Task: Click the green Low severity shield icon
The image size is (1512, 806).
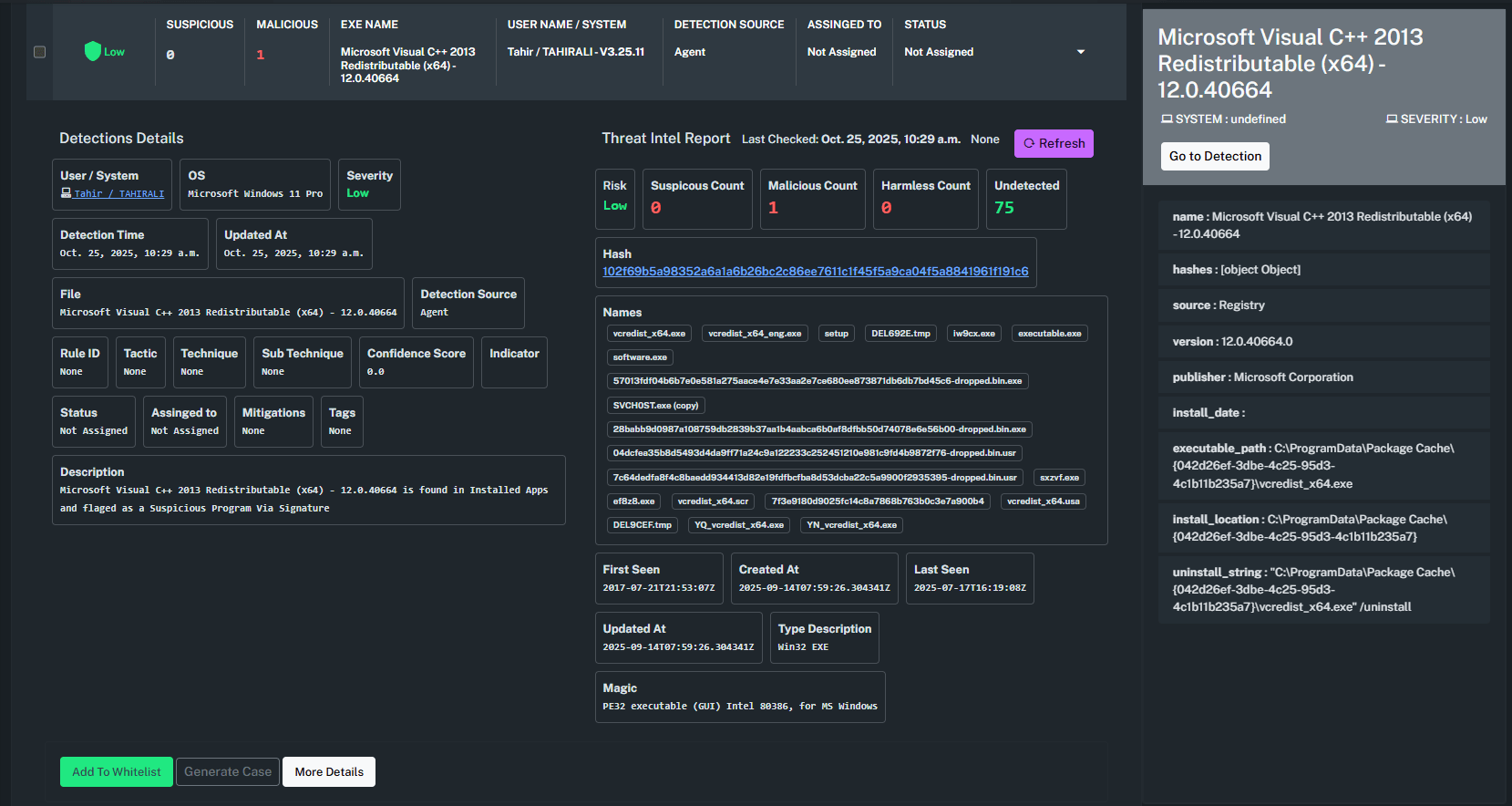Action: pos(92,52)
